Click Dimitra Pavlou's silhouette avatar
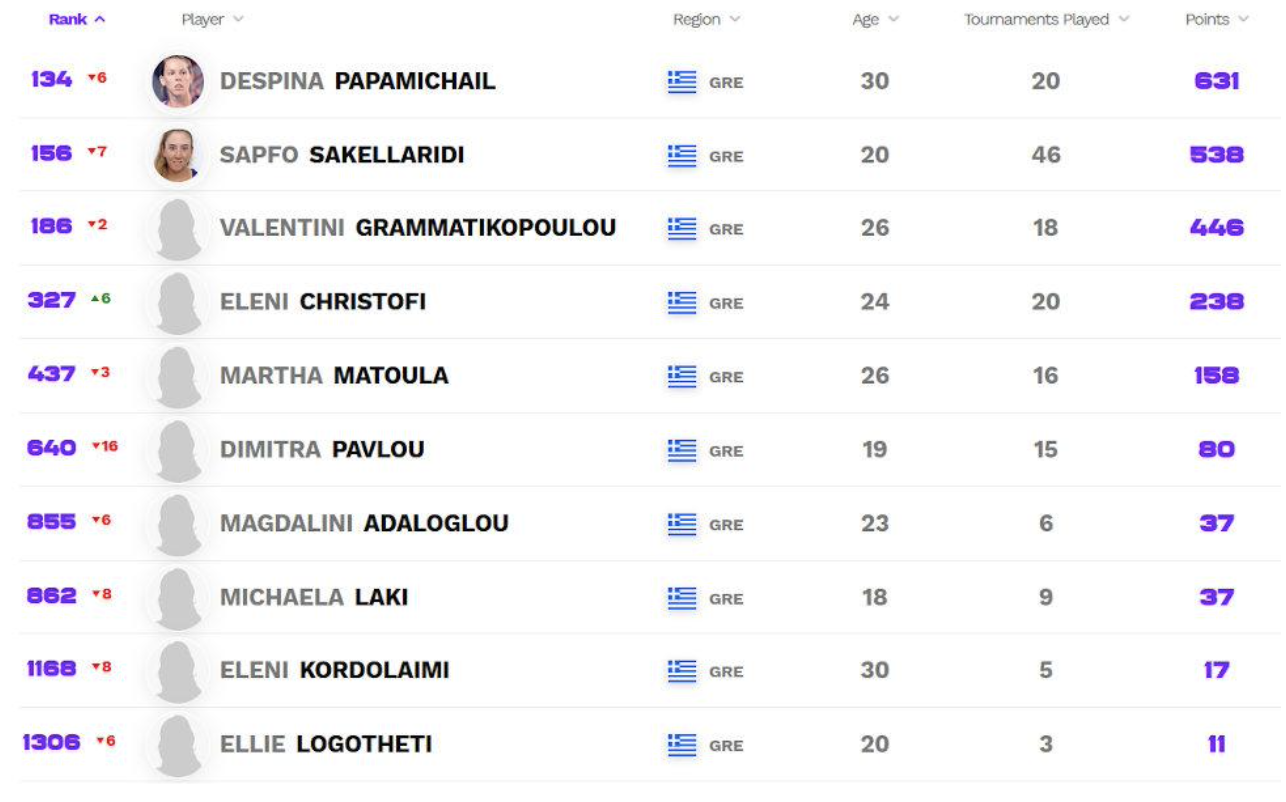Viewport: 1286px width, 802px height. click(178, 450)
